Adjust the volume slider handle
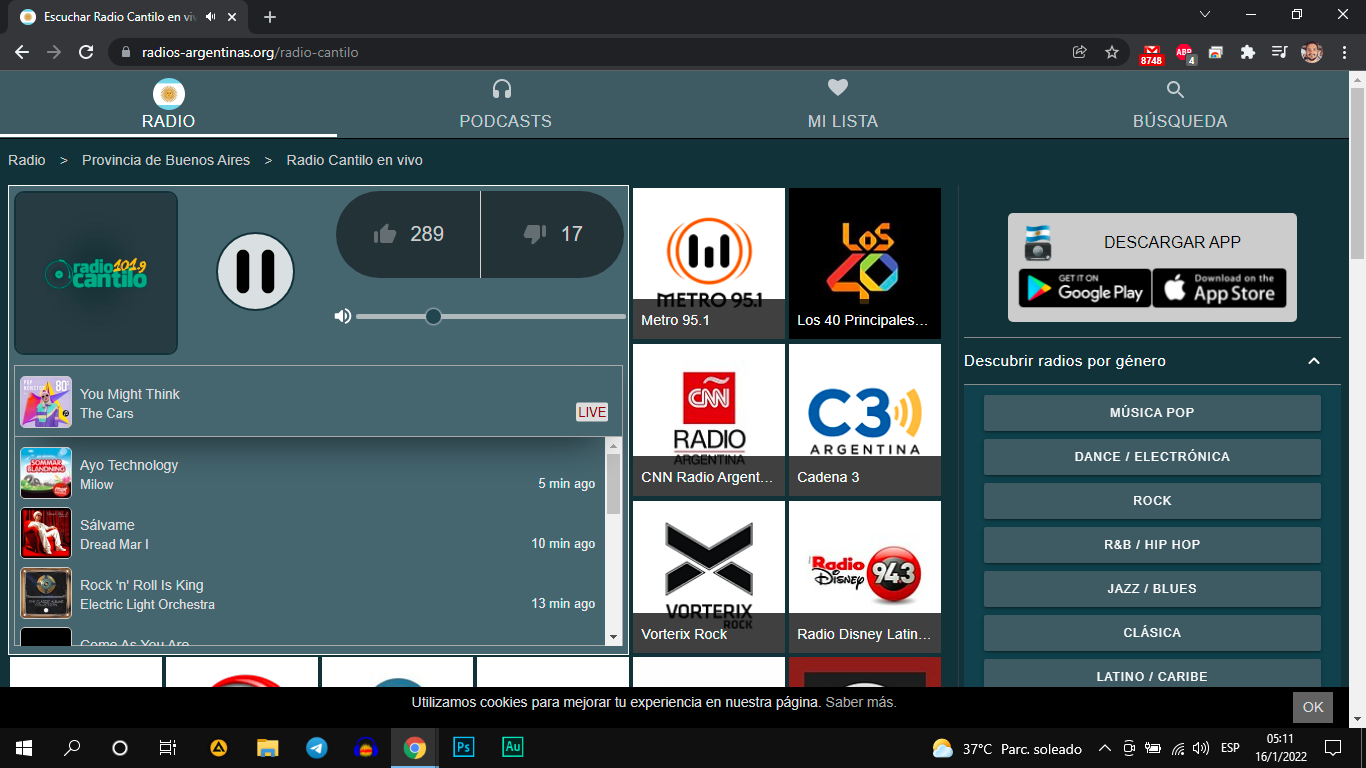The height and width of the screenshot is (768, 1366). coord(433,316)
